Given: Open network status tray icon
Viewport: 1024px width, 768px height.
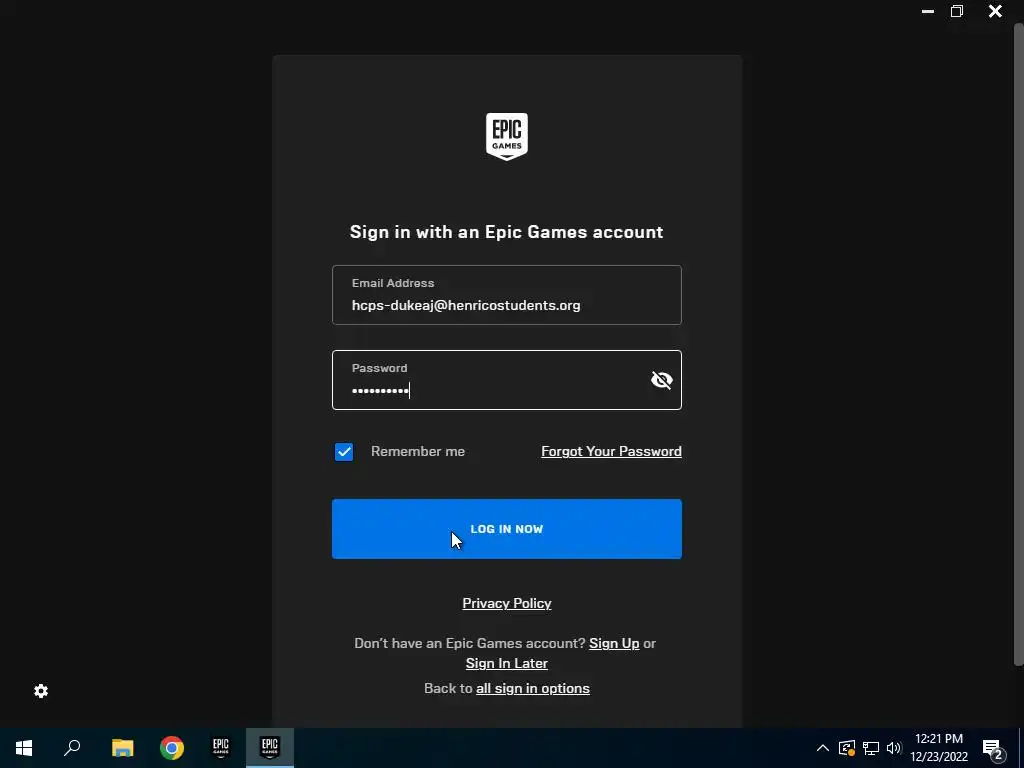Looking at the screenshot, I should (871, 748).
